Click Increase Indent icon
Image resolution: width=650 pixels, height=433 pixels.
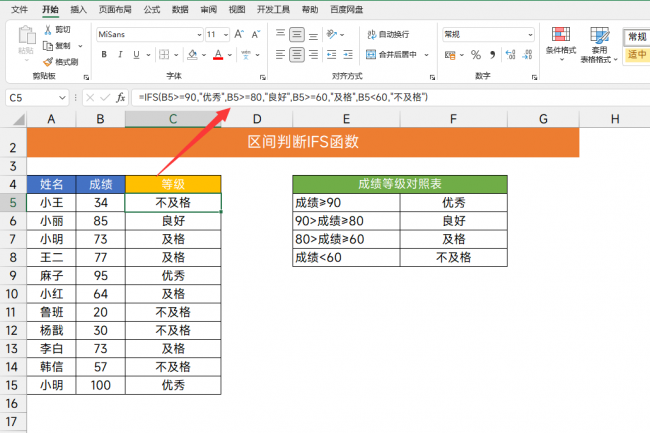point(348,54)
